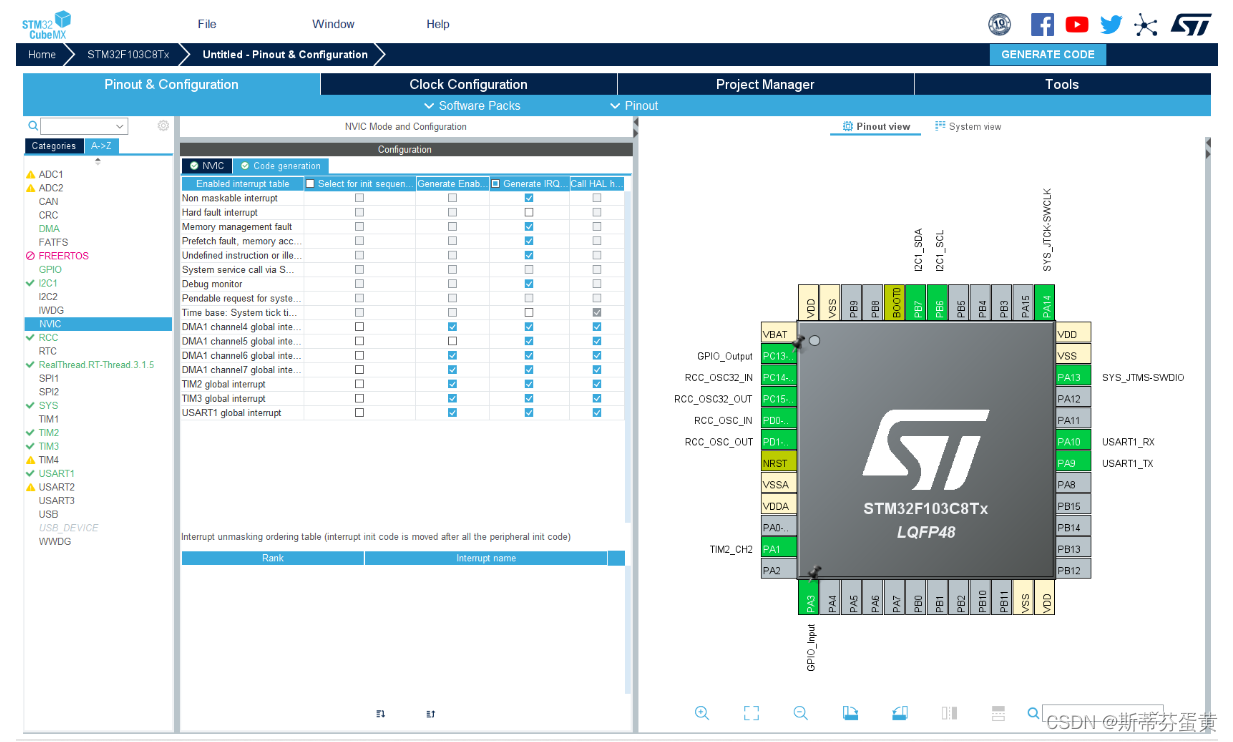Select green pin PA10 on chip
The width and height of the screenshot is (1233, 742).
(1073, 442)
